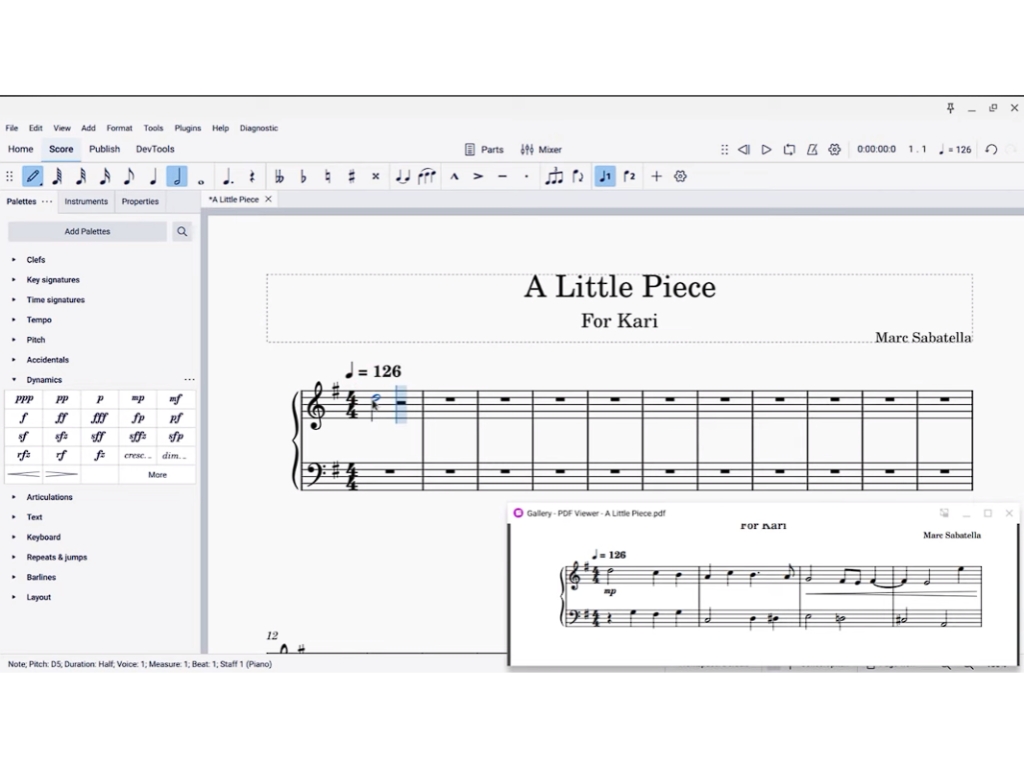Rewind playback to start
Viewport: 1024px width, 768px height.
(744, 150)
